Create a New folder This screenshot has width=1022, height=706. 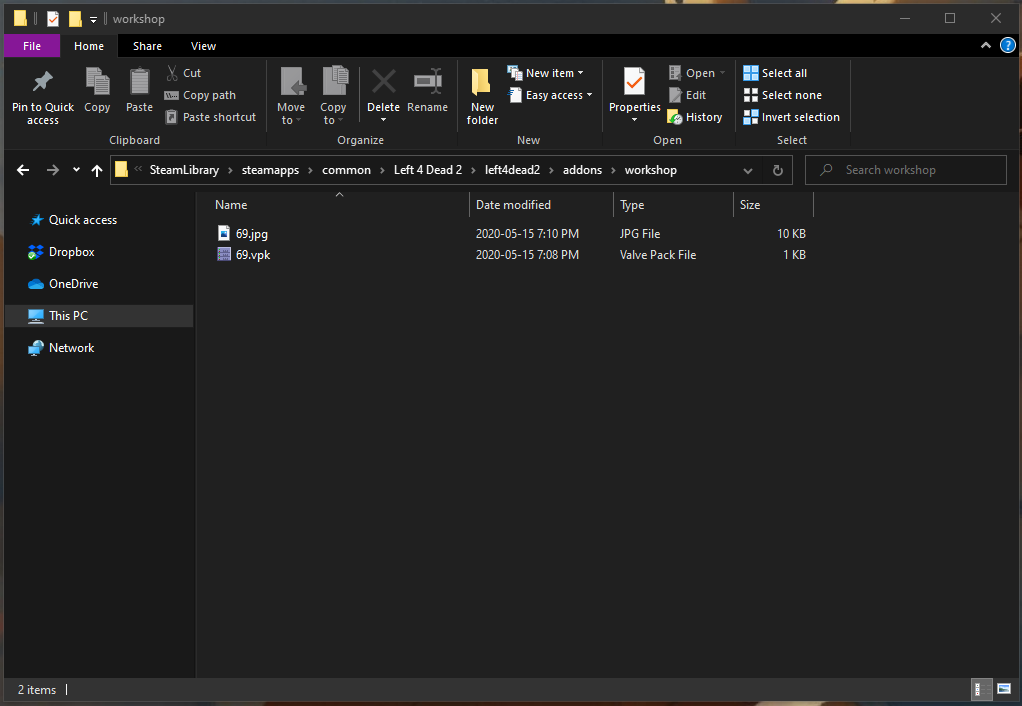(x=482, y=96)
